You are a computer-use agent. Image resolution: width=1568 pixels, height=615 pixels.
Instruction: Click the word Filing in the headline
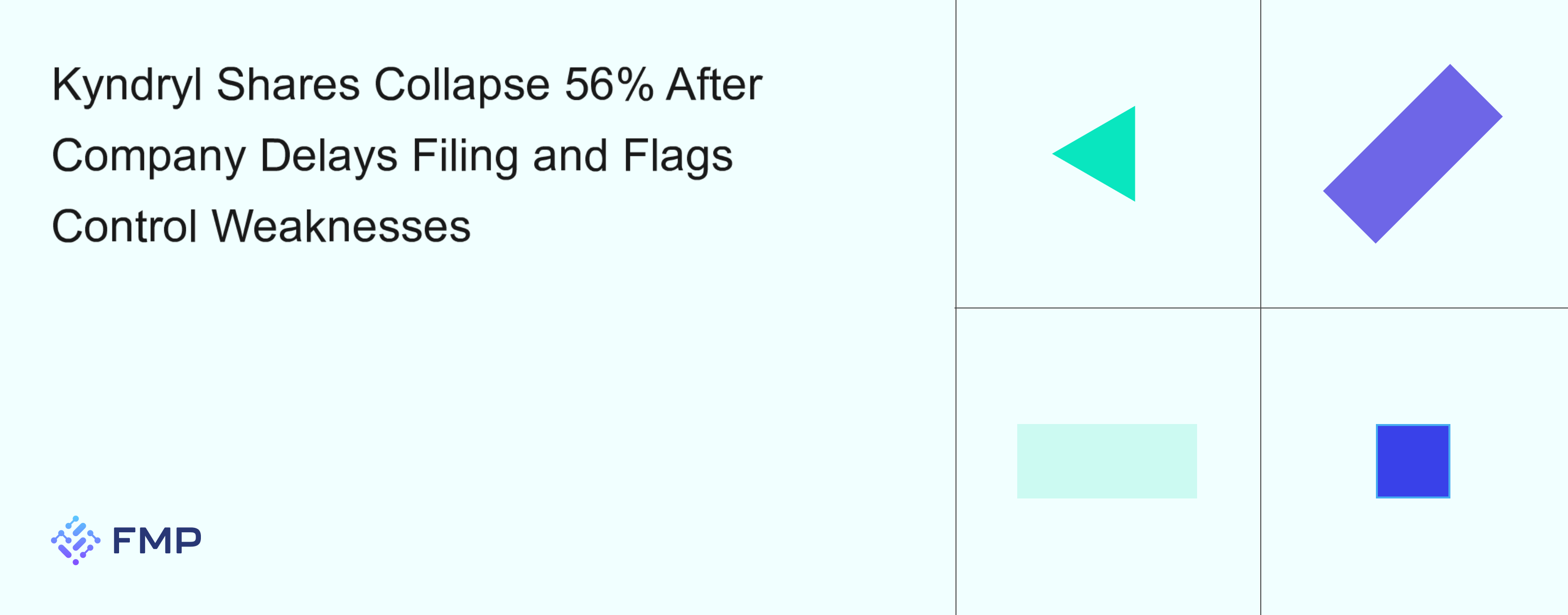(465, 156)
